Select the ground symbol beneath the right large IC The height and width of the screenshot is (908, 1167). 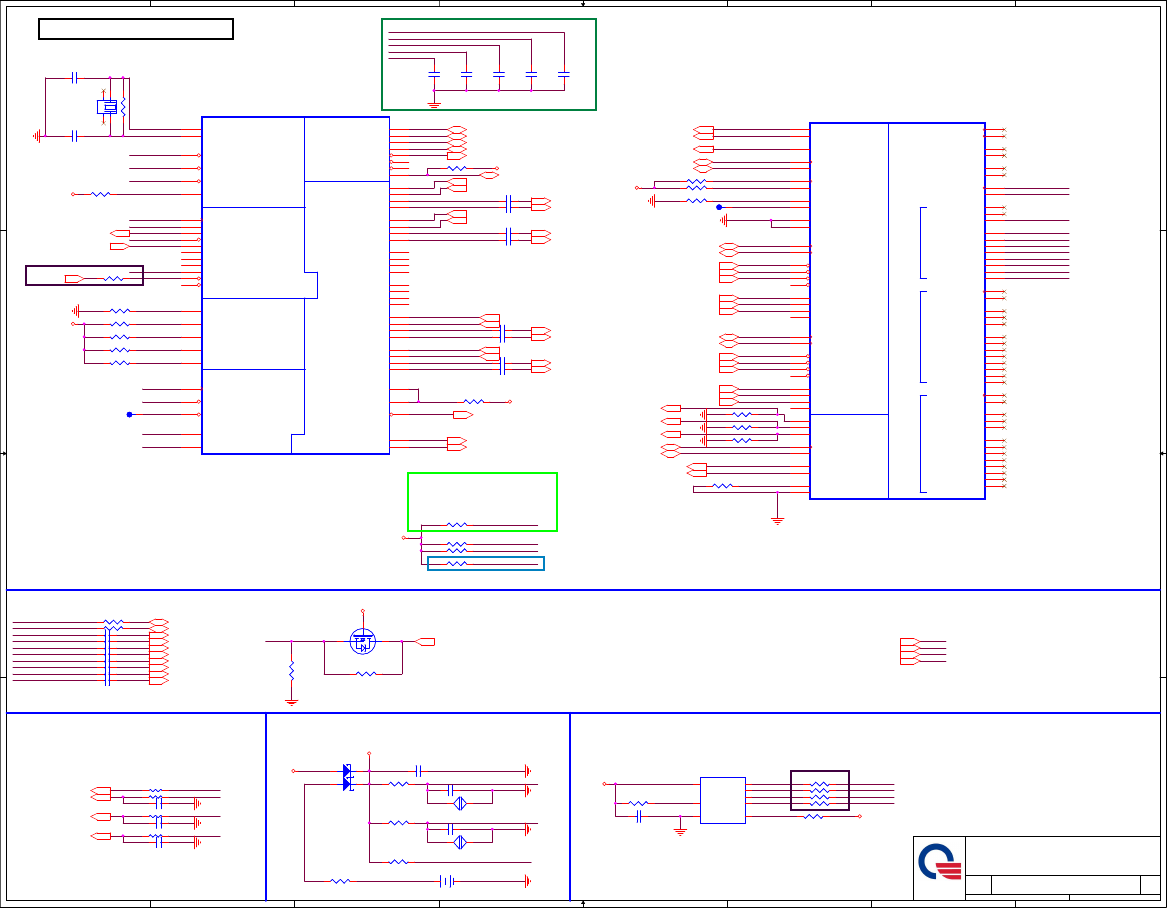tap(778, 522)
